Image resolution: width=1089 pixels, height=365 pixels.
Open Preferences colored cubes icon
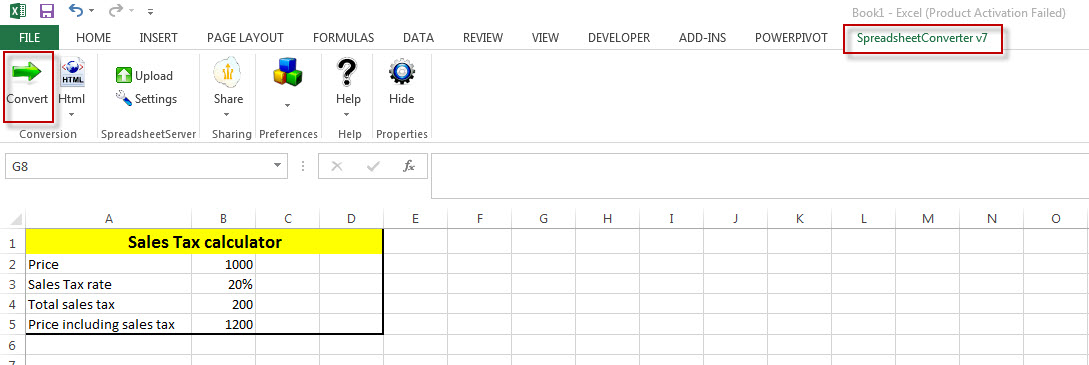pos(287,71)
